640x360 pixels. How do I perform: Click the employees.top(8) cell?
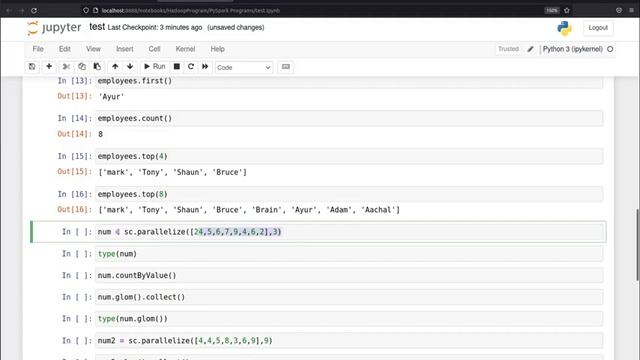click(349, 194)
